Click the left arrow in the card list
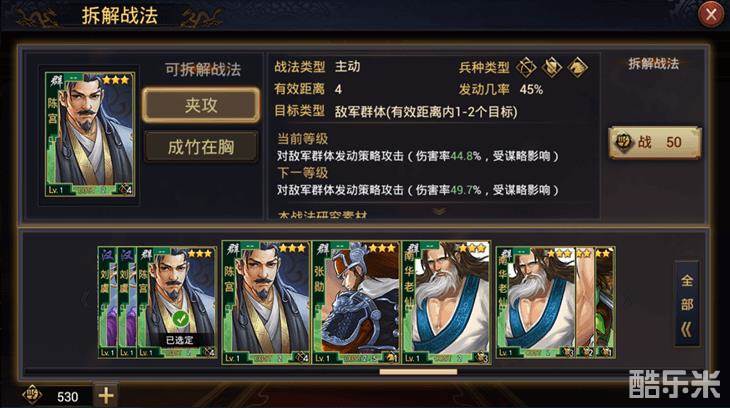This screenshot has height=408, width=730. tap(87, 299)
